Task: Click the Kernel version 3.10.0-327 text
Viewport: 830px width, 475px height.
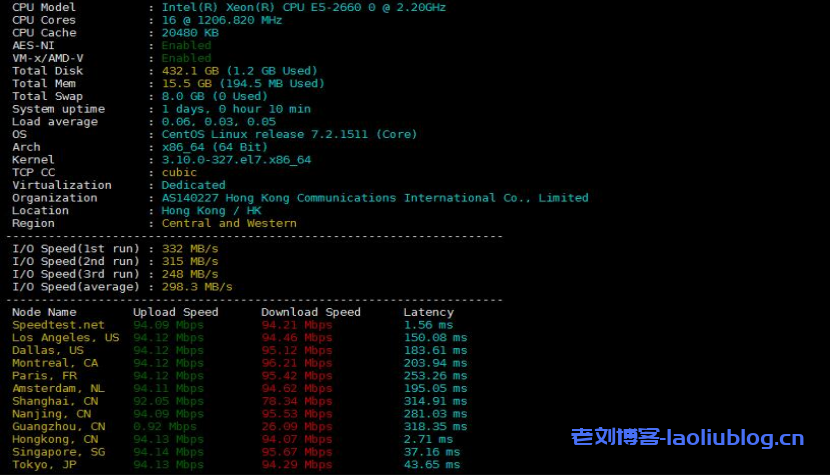Action: point(236,160)
